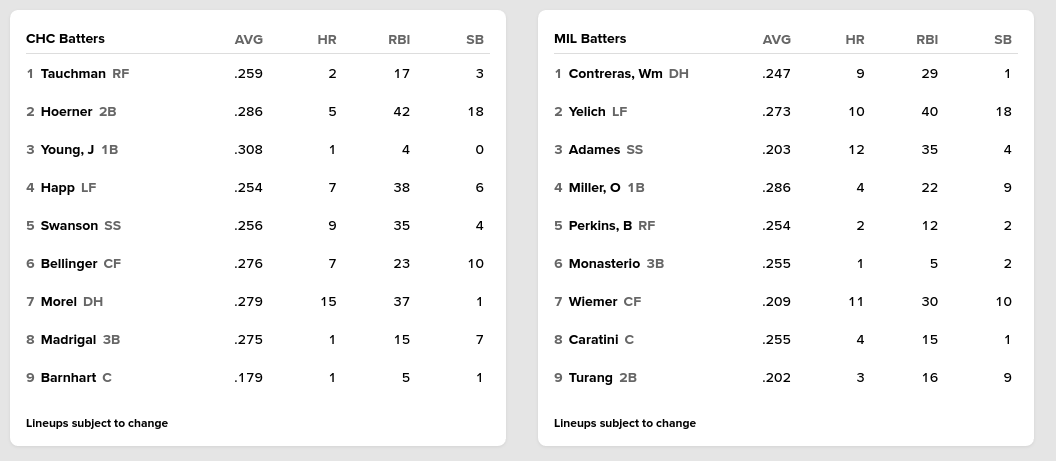Open Barnhart's player page
This screenshot has width=1056, height=461.
point(68,378)
